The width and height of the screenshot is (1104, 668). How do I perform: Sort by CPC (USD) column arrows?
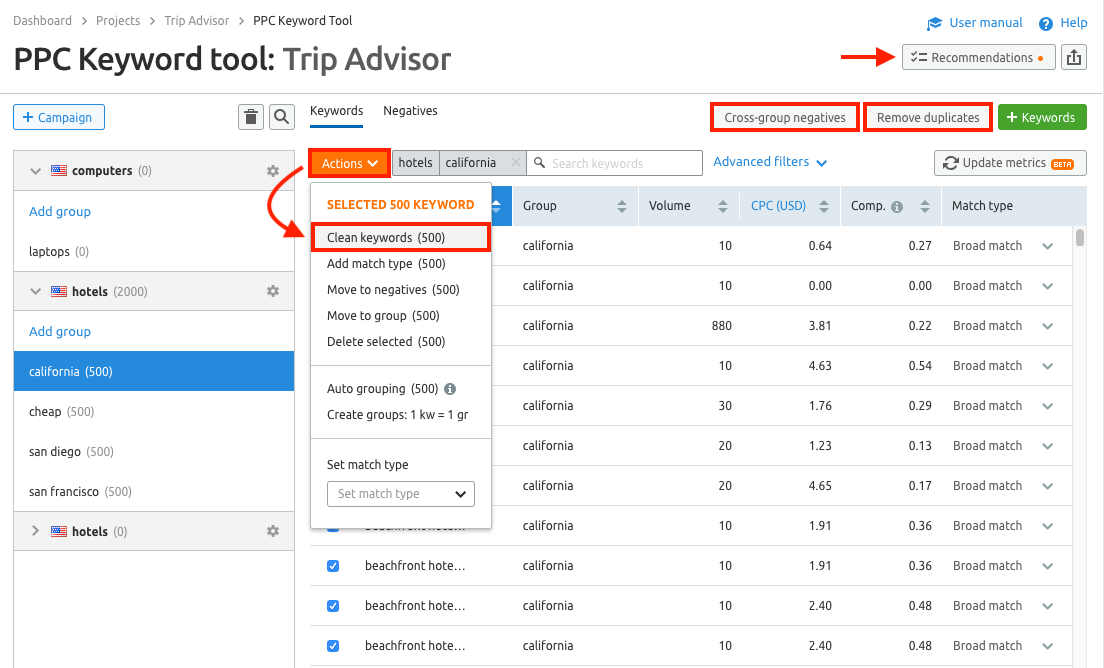click(824, 206)
